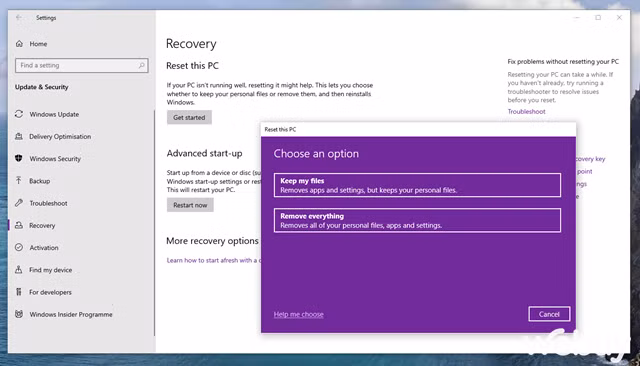The width and height of the screenshot is (640, 366).
Task: Click the Reset this PC dialog title bar
Action: coord(418,129)
